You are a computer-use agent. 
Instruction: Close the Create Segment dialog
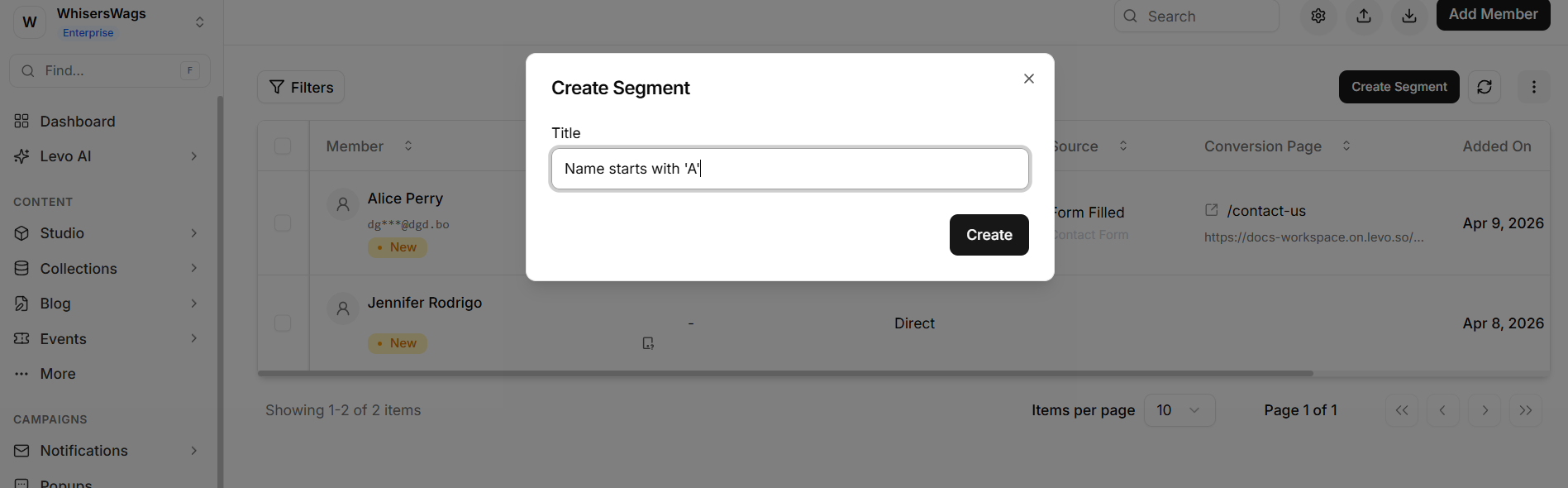pos(1028,79)
